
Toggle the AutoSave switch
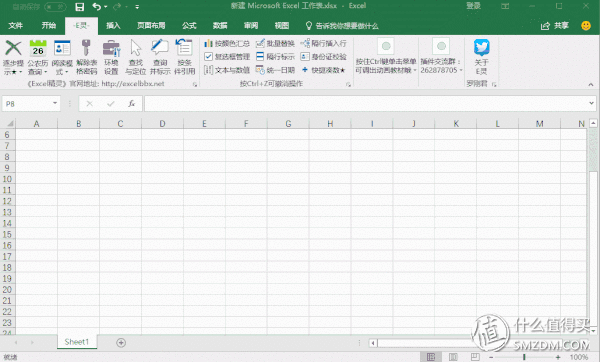55,7
